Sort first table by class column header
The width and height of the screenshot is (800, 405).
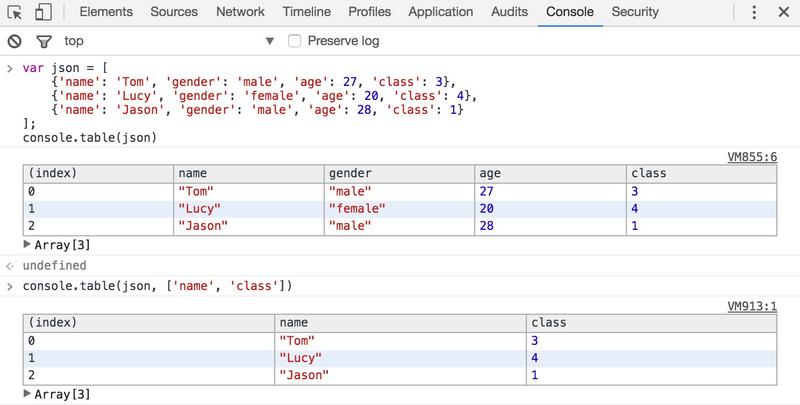coord(702,173)
